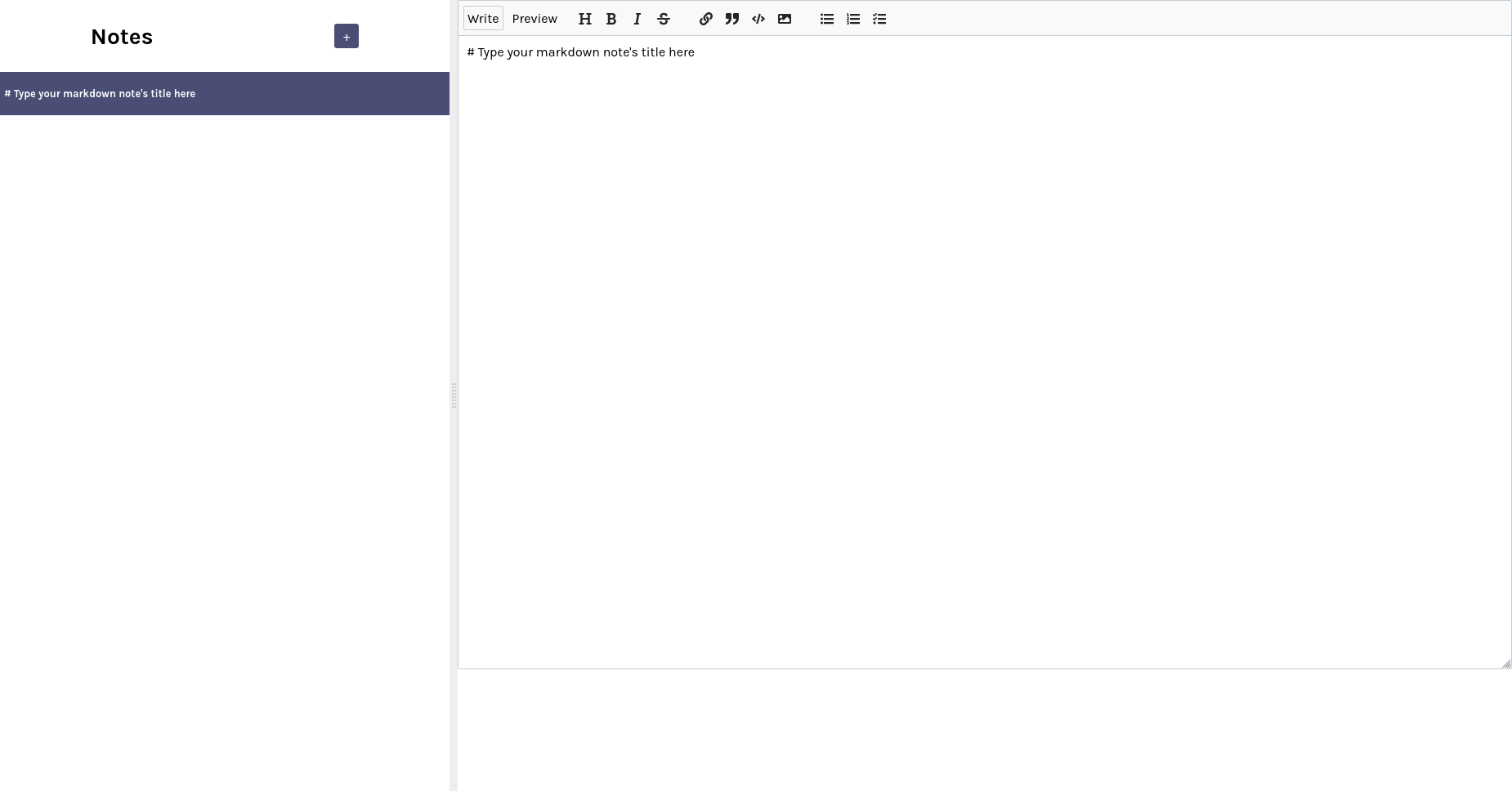This screenshot has height=791, width=1512.
Task: Create a new note with plus button
Action: (x=347, y=36)
